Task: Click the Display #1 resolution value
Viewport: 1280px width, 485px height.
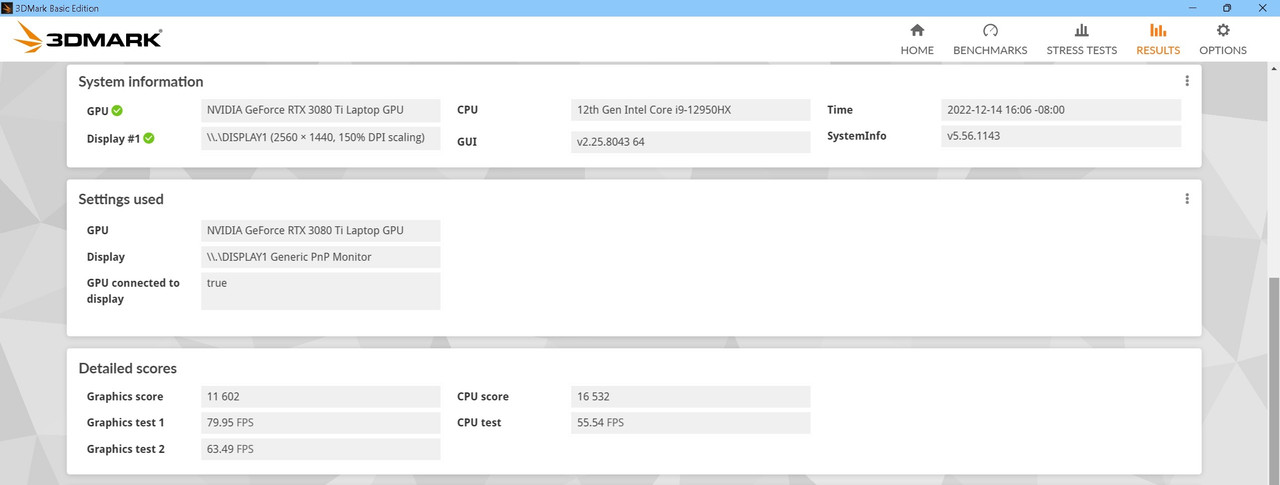Action: coord(320,138)
